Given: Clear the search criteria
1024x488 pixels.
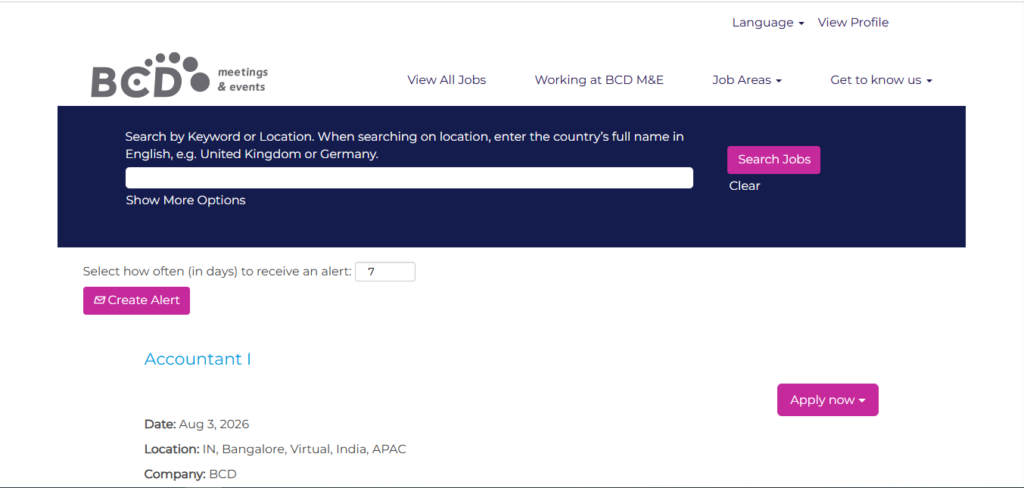Looking at the screenshot, I should pos(744,186).
